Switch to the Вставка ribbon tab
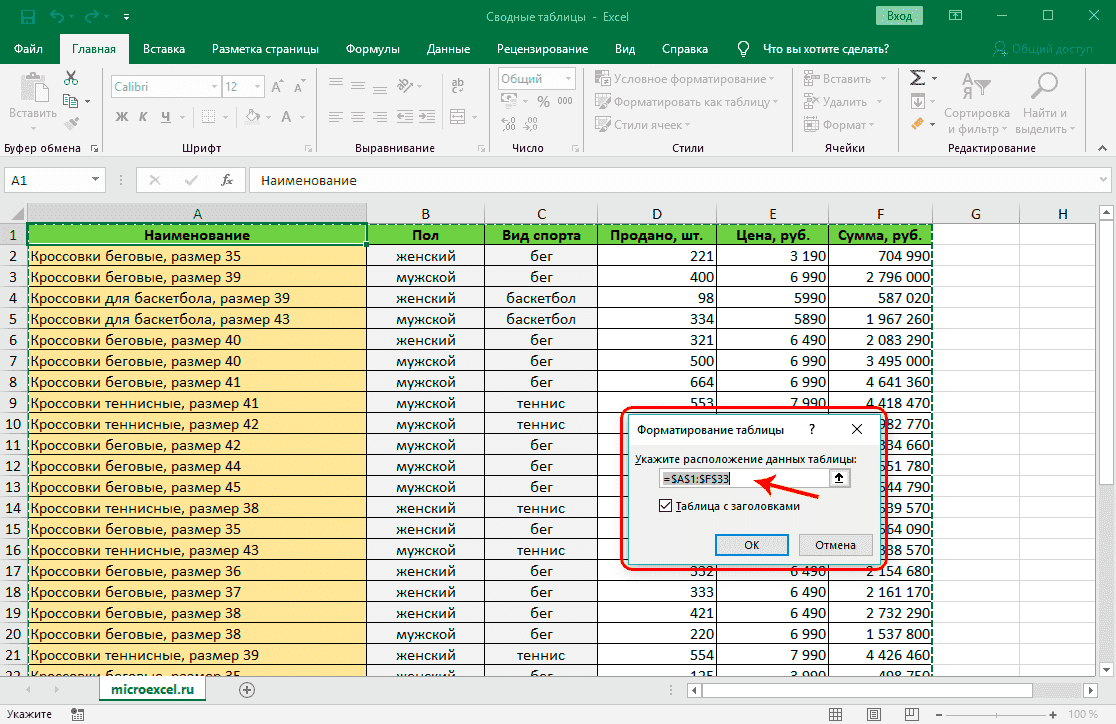 (x=164, y=49)
